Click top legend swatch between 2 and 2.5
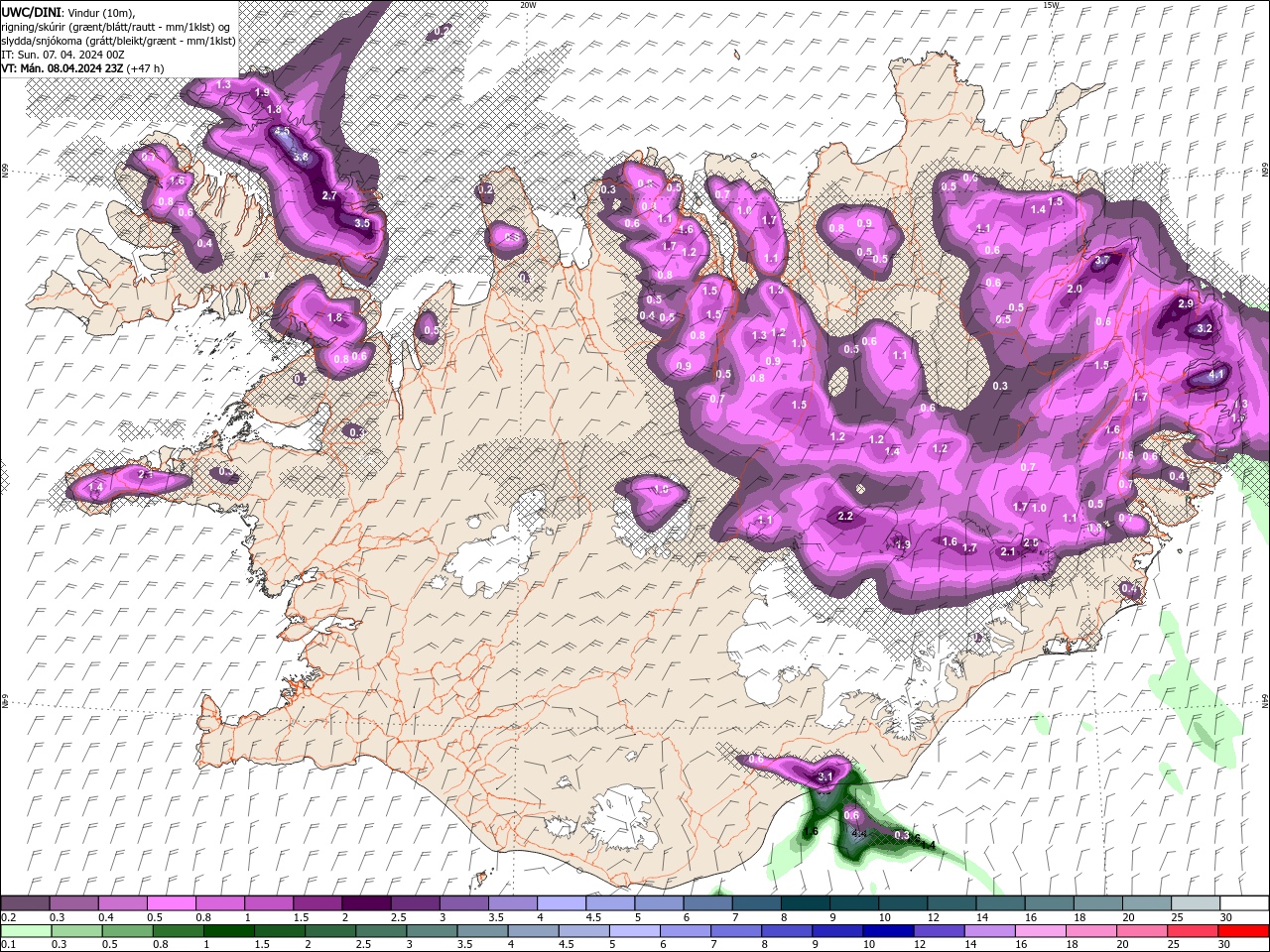 tap(366, 903)
